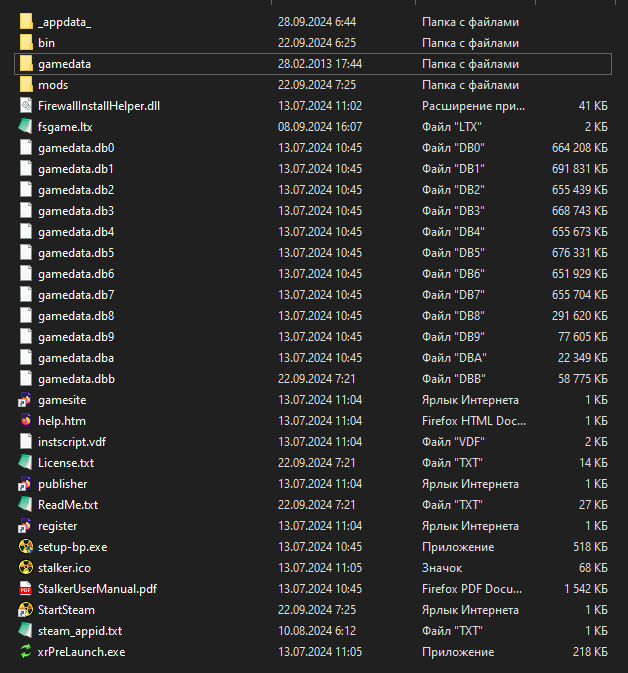Select the size 291 620 КБ
Screen dimensions: 628x673
579,316
